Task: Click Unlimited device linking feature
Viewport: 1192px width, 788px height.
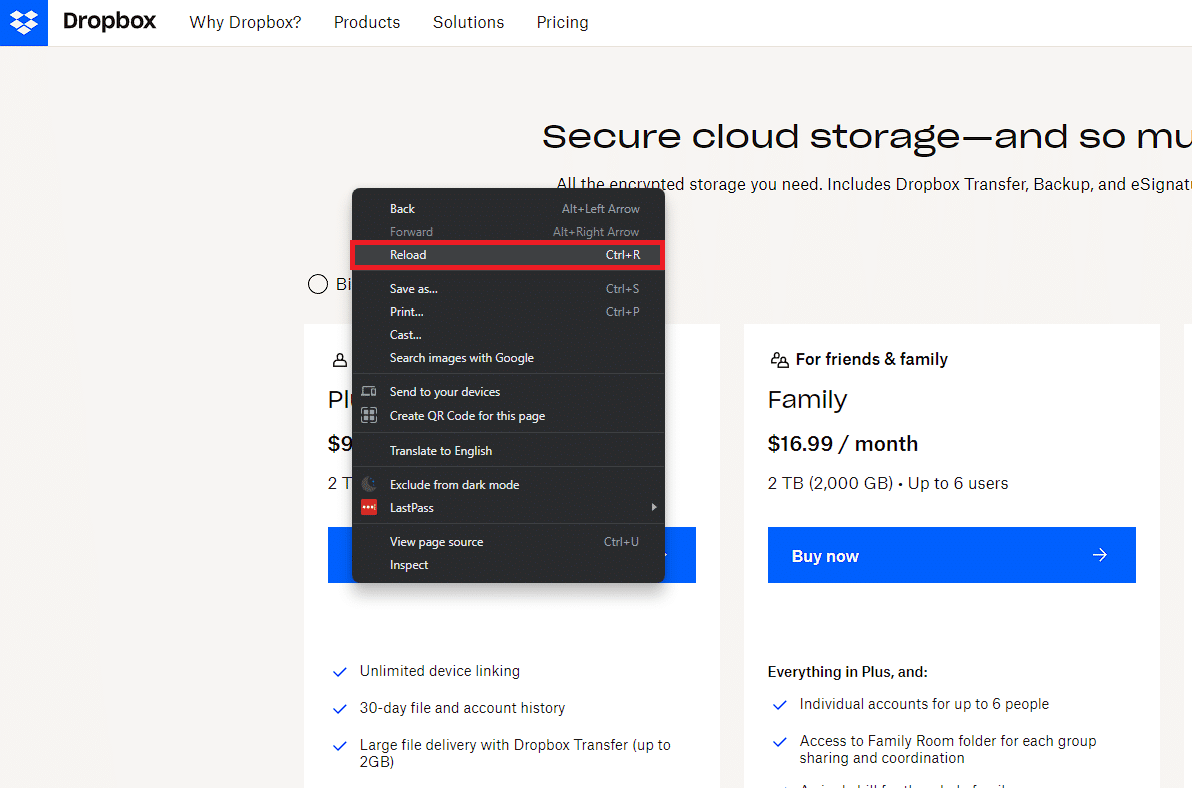Action: coord(439,671)
